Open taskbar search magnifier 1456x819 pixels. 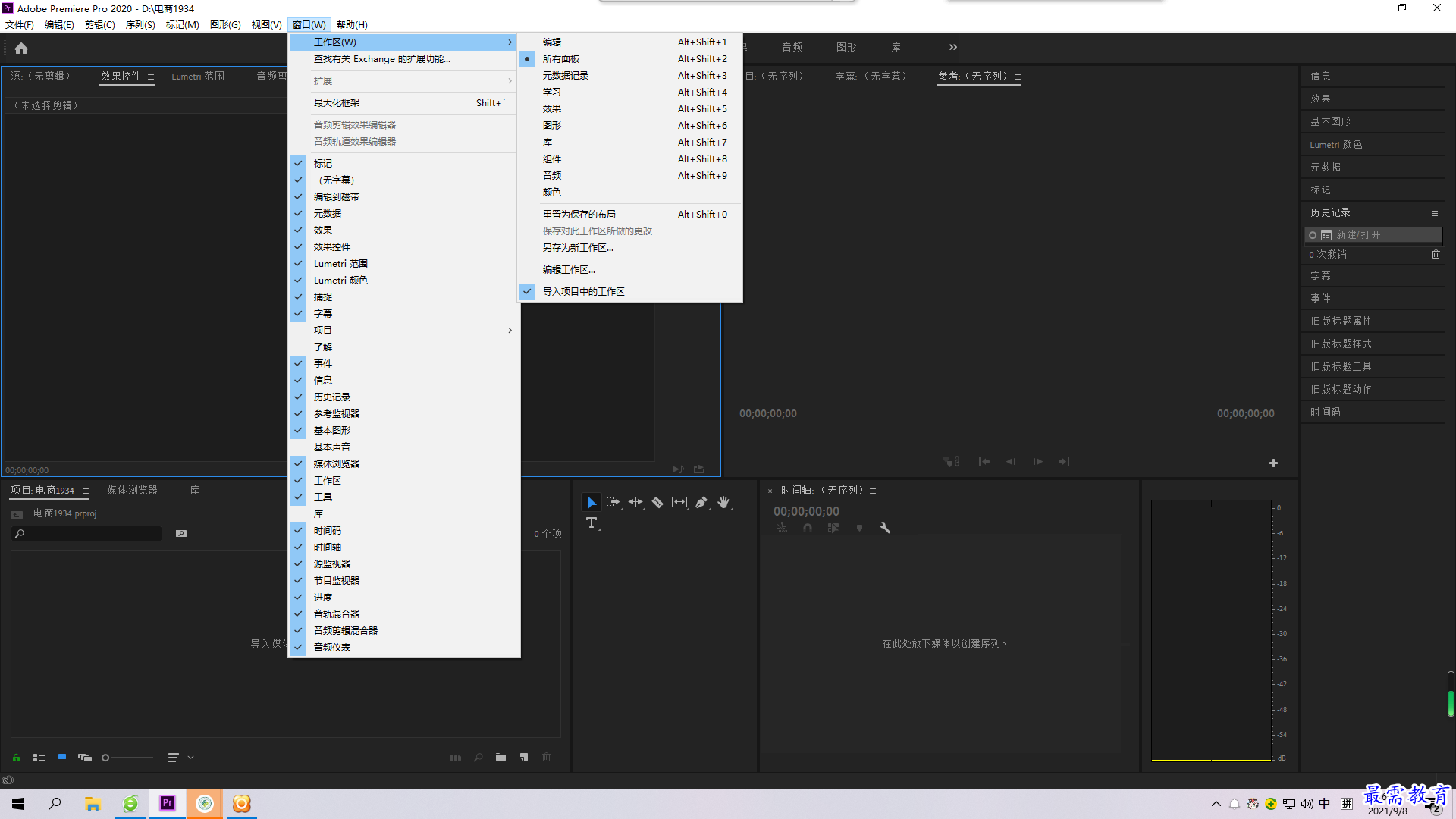pyautogui.click(x=55, y=804)
